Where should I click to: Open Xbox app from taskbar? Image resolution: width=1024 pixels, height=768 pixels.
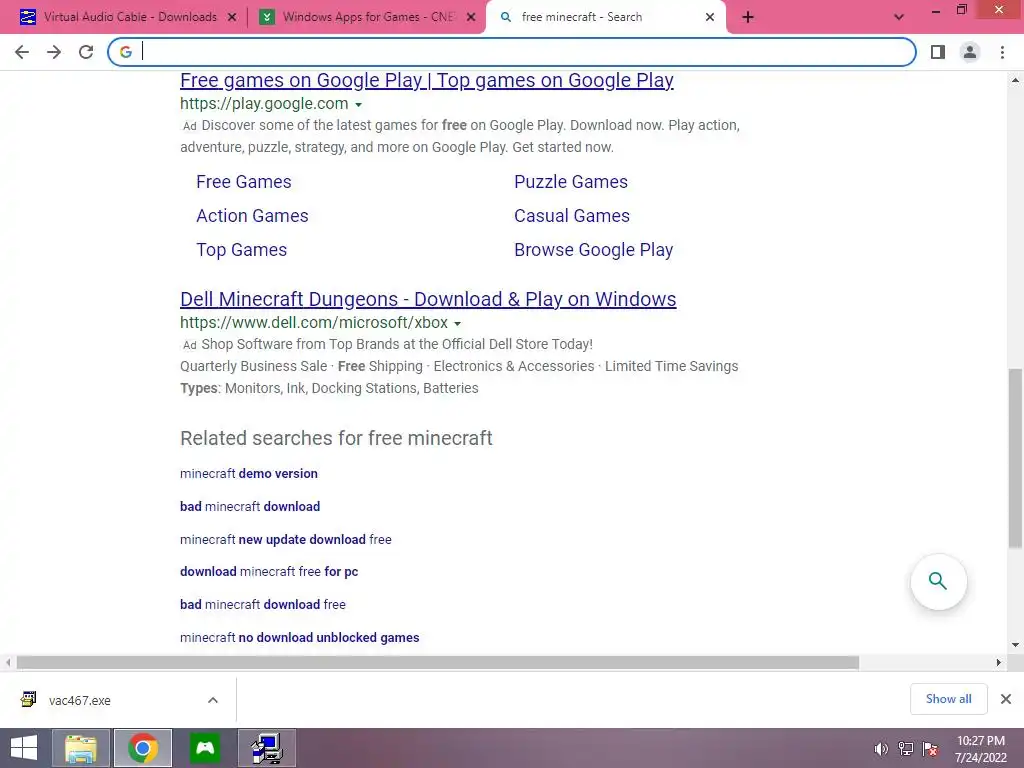(205, 748)
